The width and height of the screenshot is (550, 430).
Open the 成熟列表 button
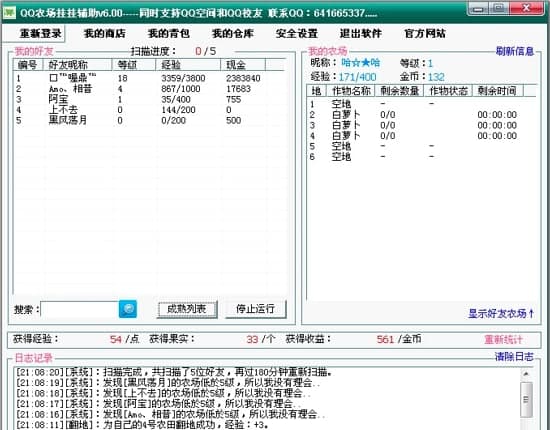coord(187,309)
